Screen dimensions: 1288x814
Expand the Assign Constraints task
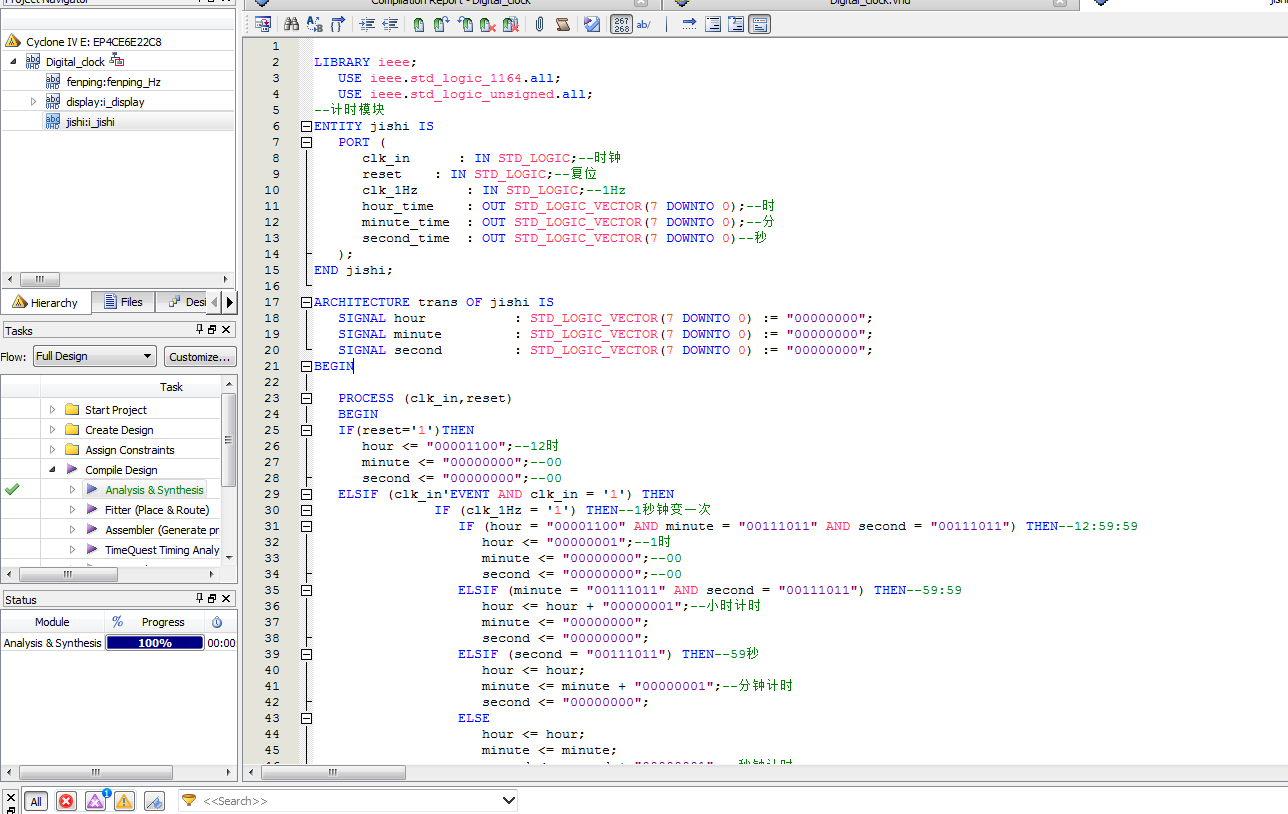tap(53, 450)
